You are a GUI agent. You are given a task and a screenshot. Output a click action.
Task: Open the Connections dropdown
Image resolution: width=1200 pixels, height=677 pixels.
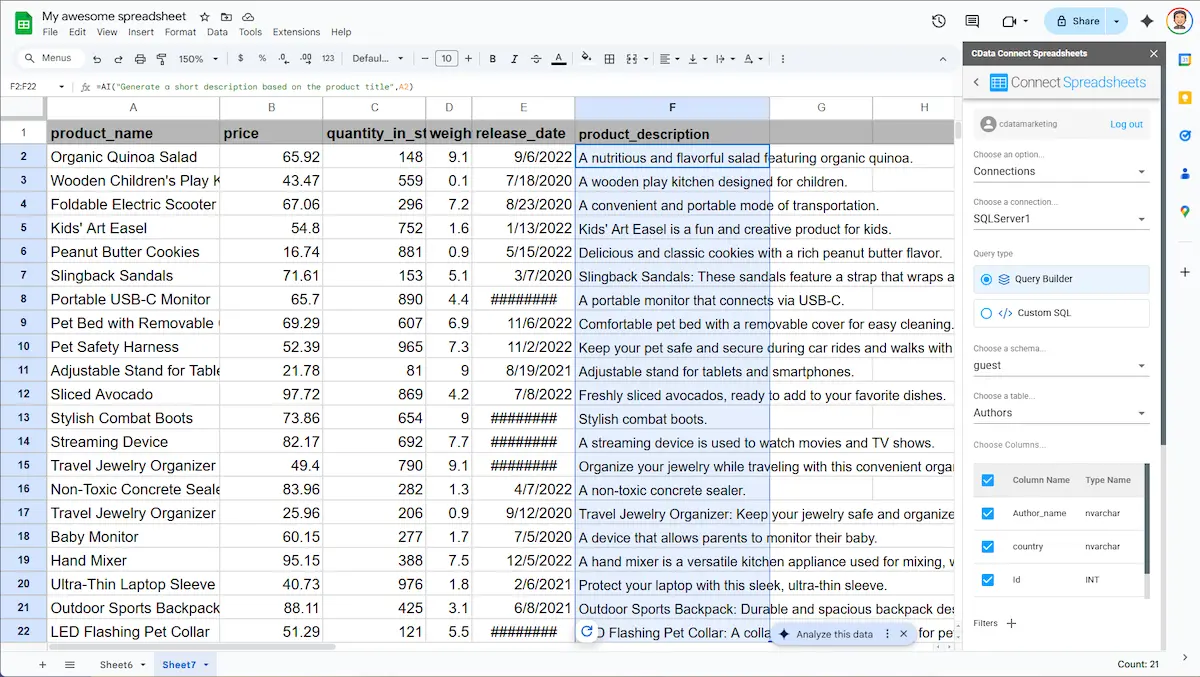tap(1060, 172)
